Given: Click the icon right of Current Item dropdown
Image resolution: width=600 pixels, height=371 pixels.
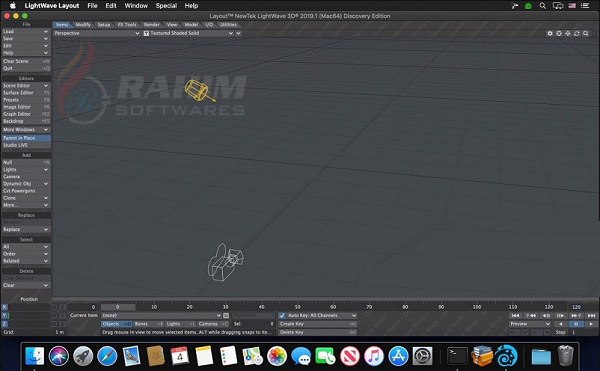Looking at the screenshot, I should (226, 316).
